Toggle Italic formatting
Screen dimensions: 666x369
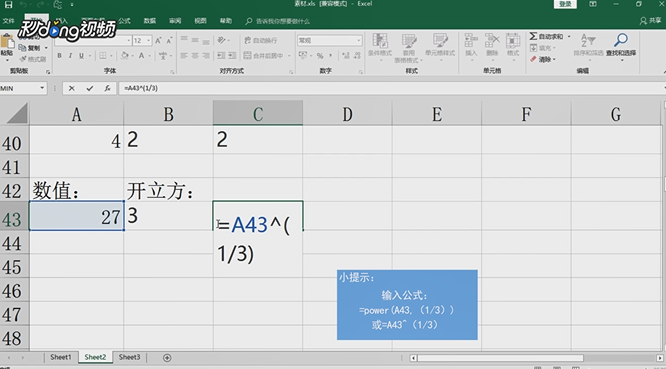coord(70,56)
